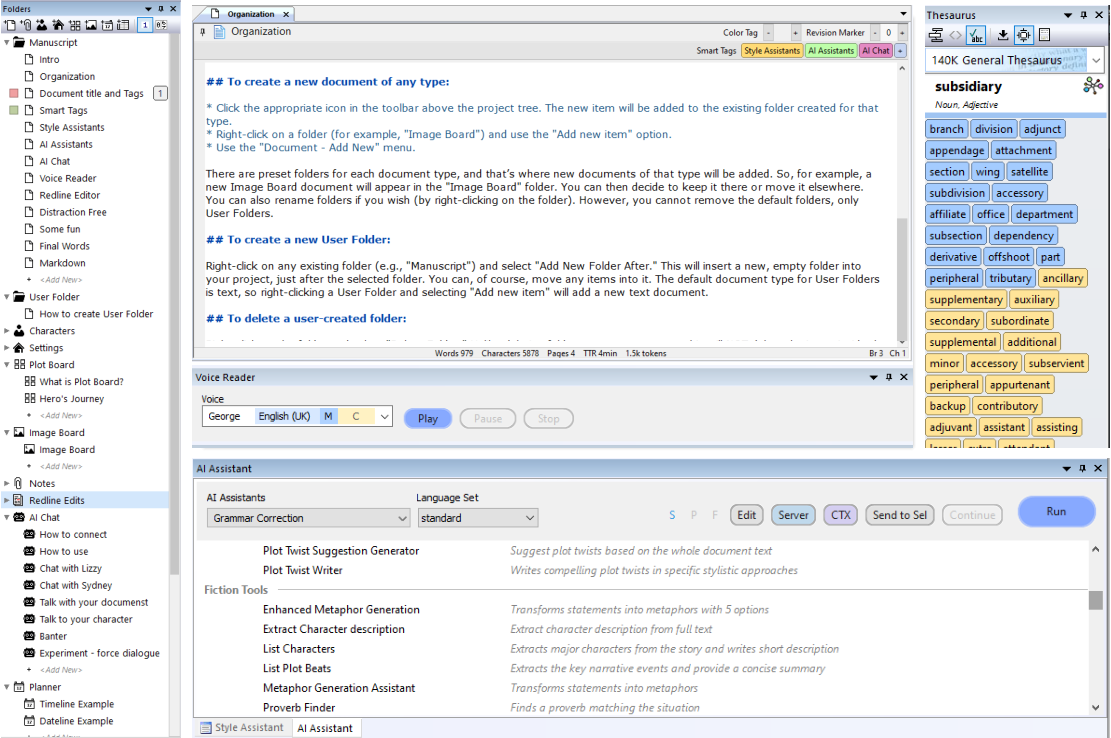This screenshot has height=738, width=1111.
Task: Open the word cloud graph icon beside subsidiary
Action: click(1093, 87)
